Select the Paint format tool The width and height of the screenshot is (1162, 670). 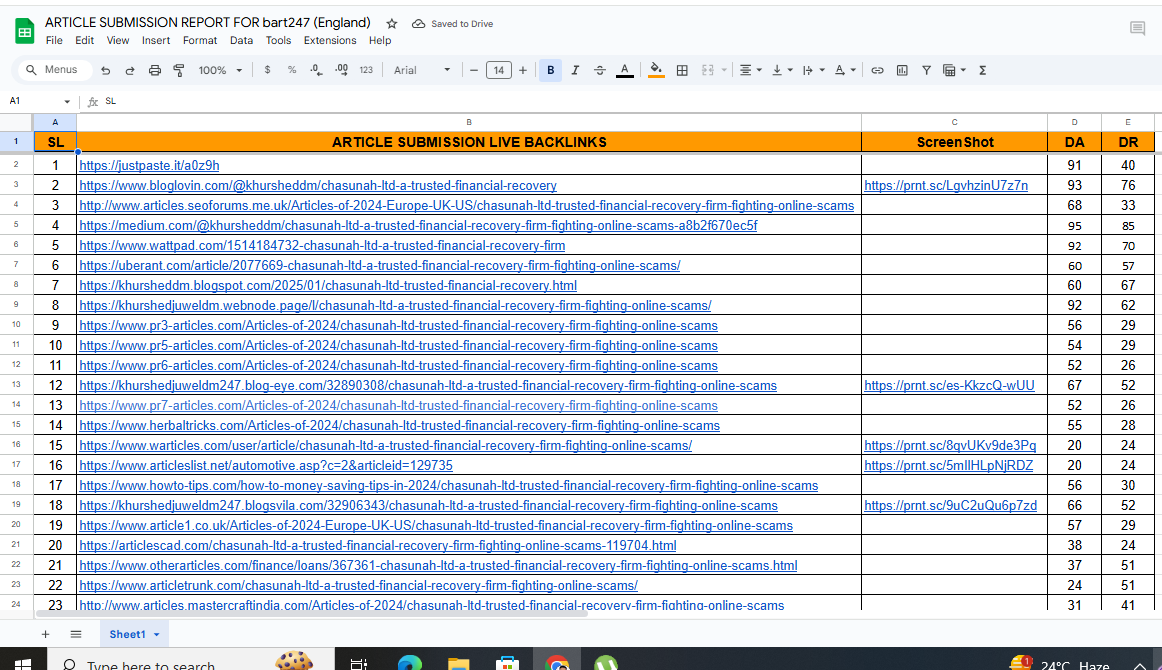click(178, 70)
